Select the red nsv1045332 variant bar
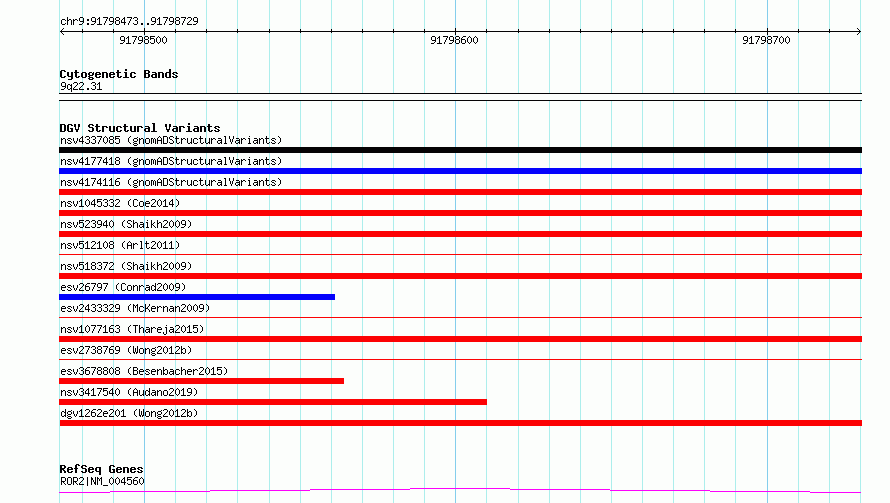This screenshot has height=503, width=890. [460, 213]
